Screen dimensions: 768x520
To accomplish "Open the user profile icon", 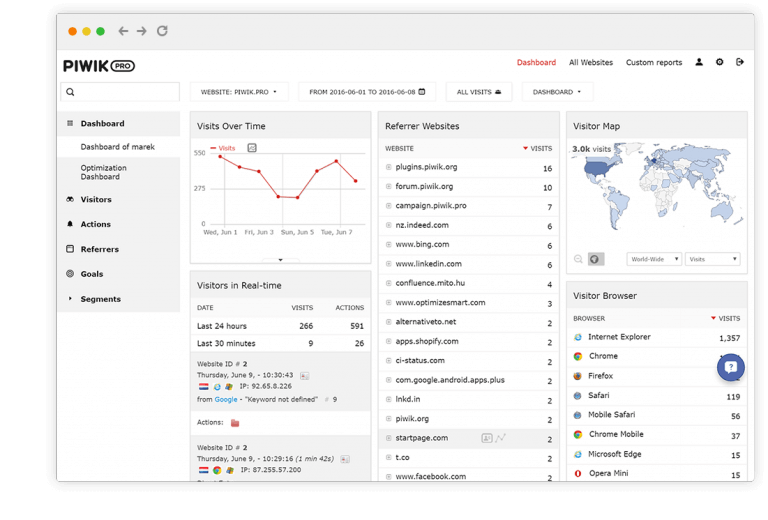I will point(699,62).
